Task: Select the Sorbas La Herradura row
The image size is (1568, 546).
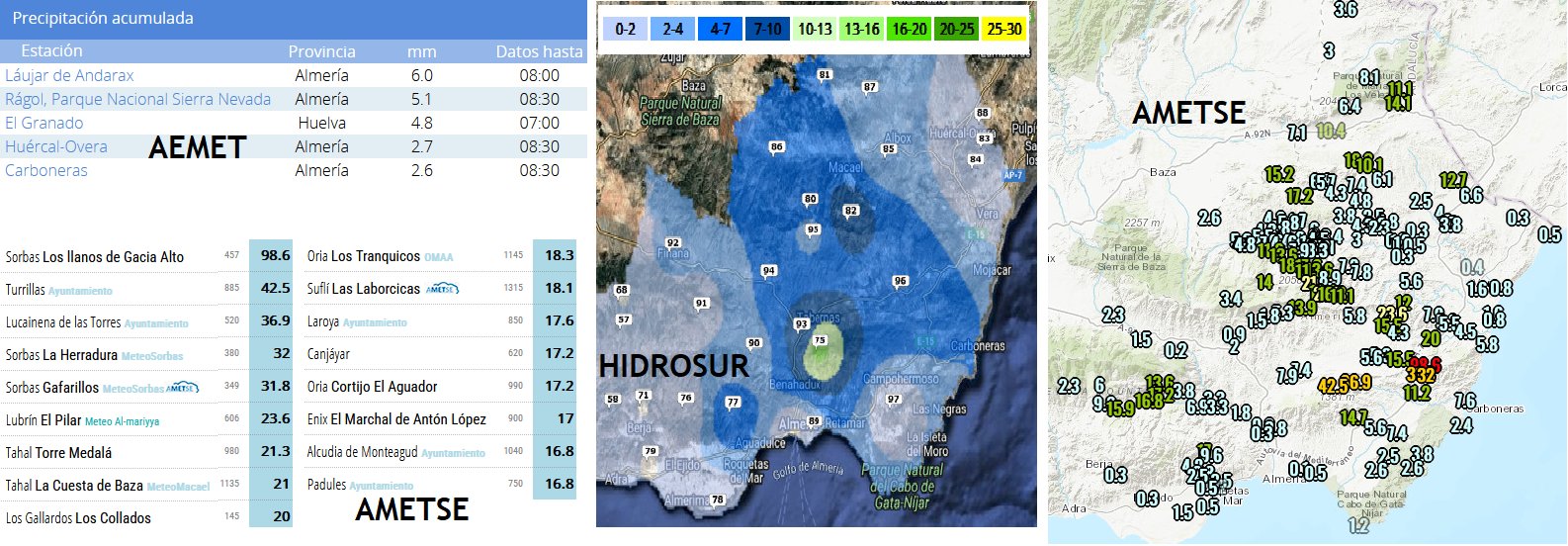Action: [x=148, y=354]
